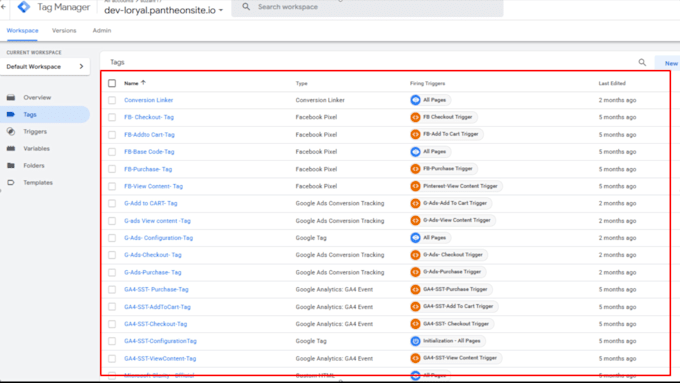Click GA4-SST-Add To Cart Trigger icon

[x=415, y=307]
